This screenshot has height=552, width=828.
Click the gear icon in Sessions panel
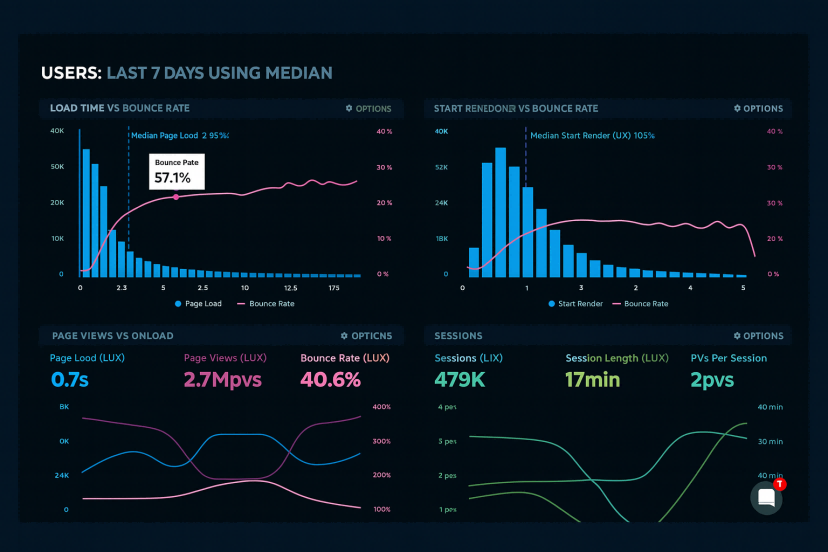(737, 336)
